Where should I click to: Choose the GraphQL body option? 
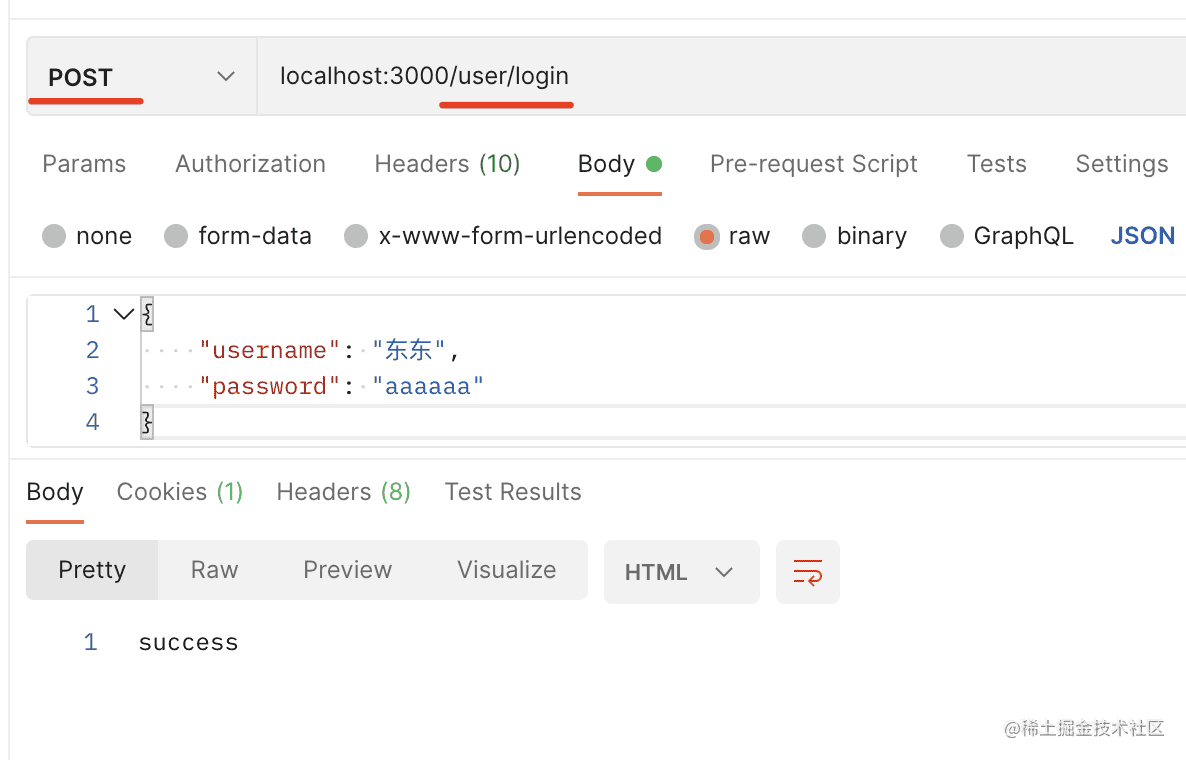(x=952, y=237)
